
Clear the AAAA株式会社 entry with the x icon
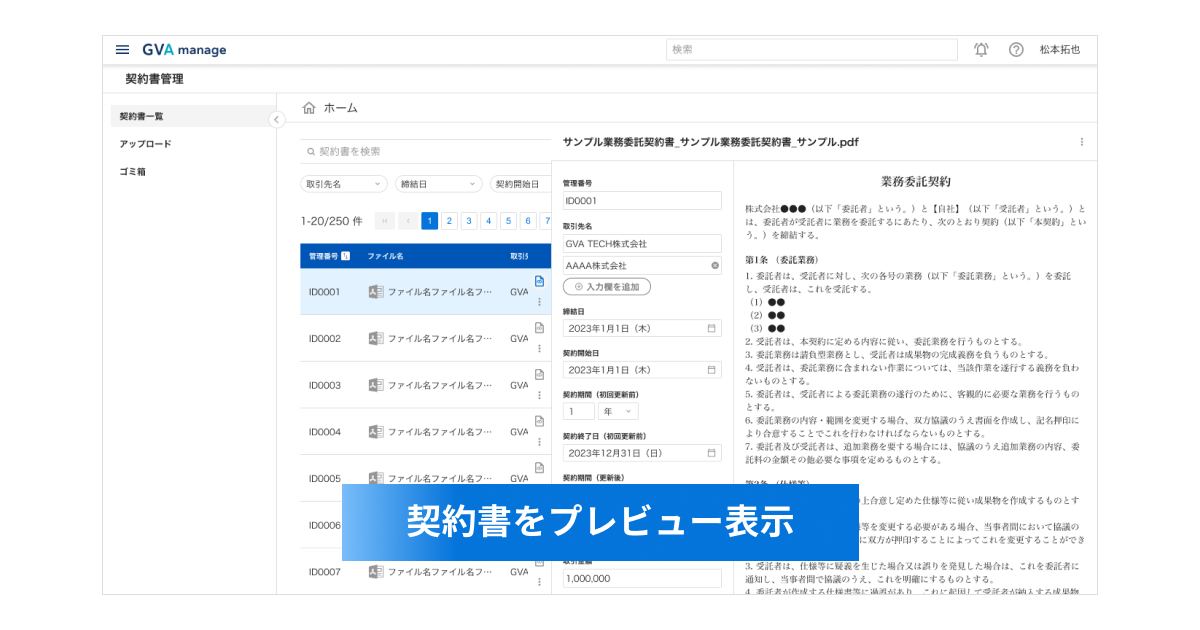coord(715,266)
